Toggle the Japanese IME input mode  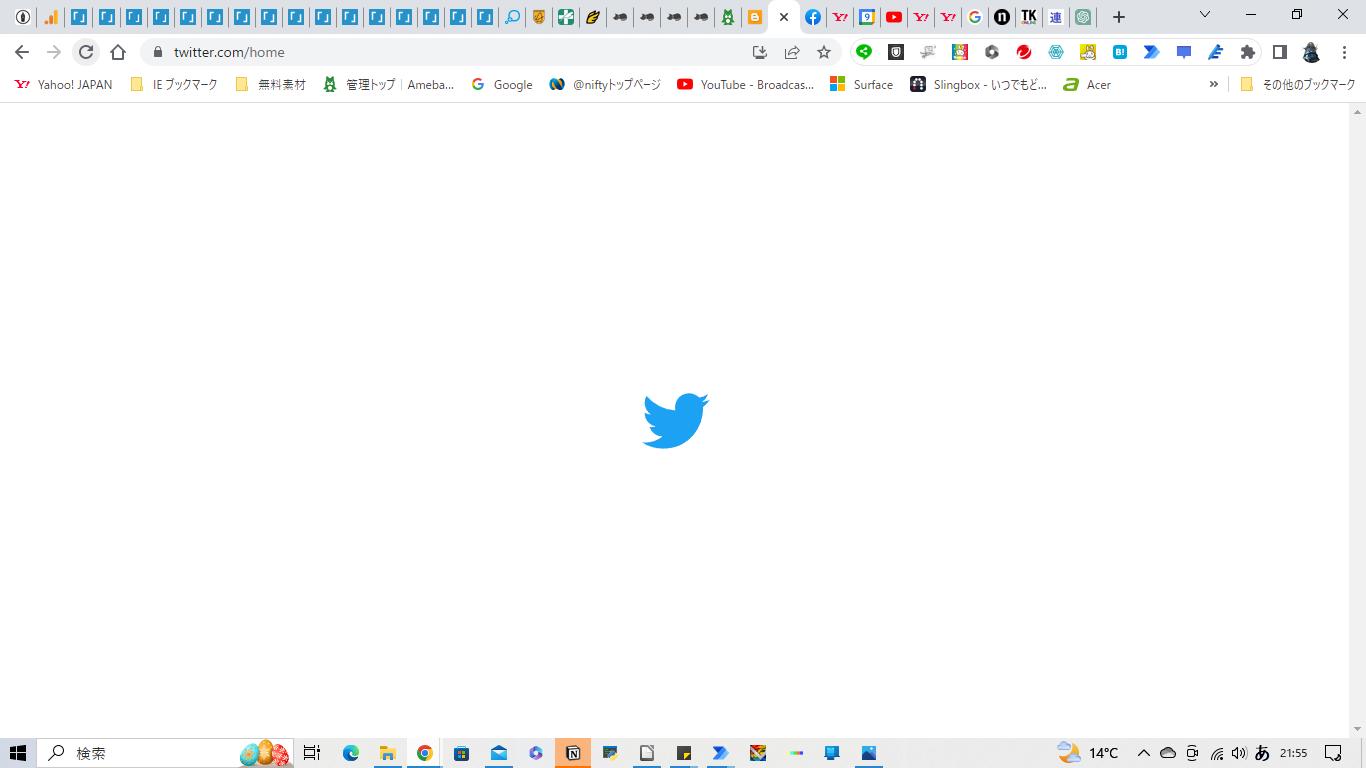1262,753
